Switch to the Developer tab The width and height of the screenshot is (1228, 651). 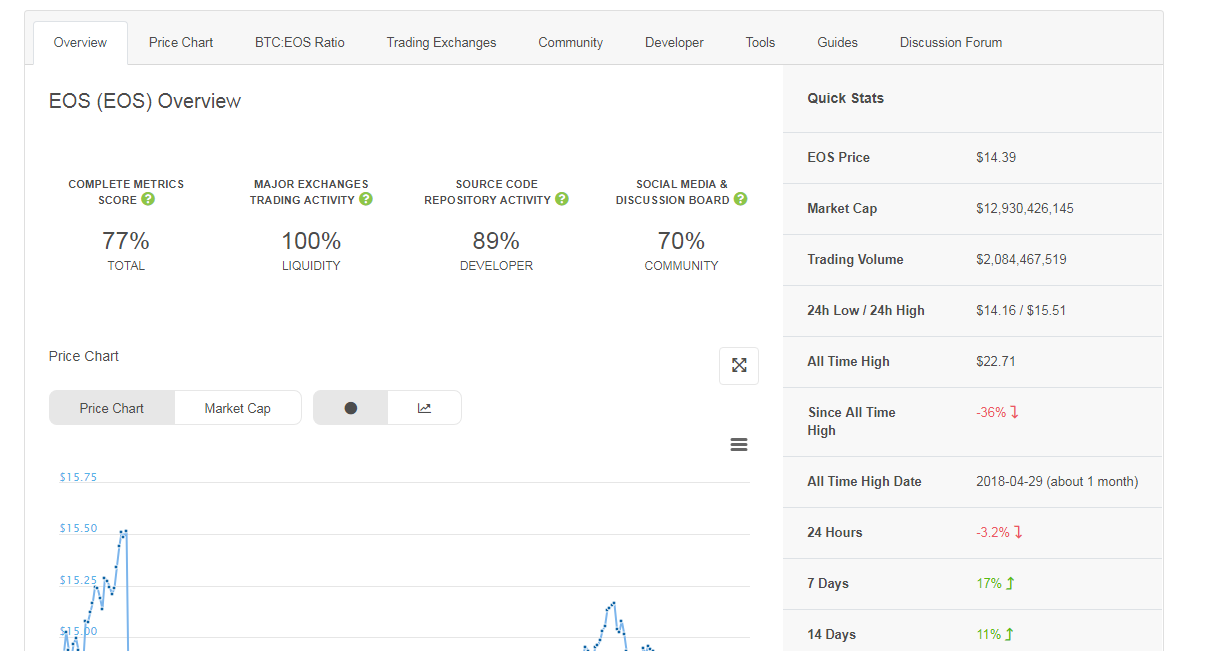click(x=674, y=43)
